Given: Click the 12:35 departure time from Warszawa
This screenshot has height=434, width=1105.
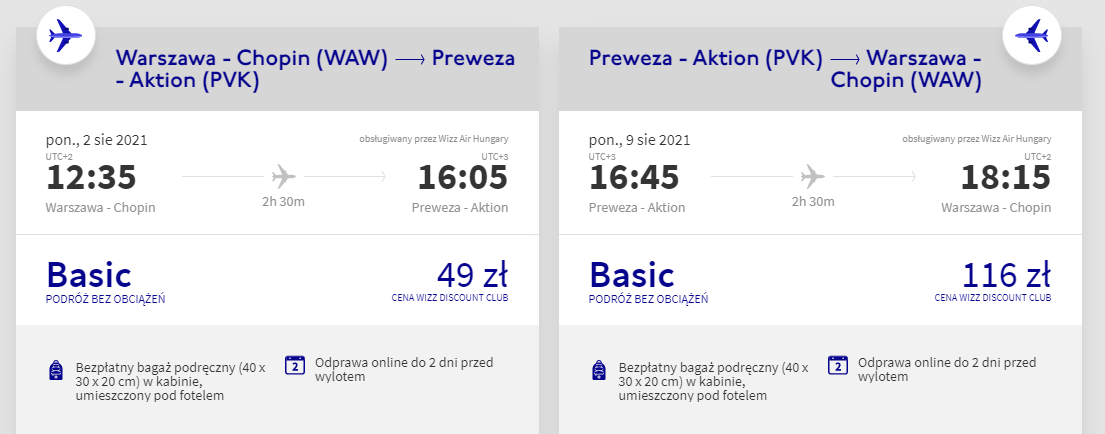Looking at the screenshot, I should [91, 178].
